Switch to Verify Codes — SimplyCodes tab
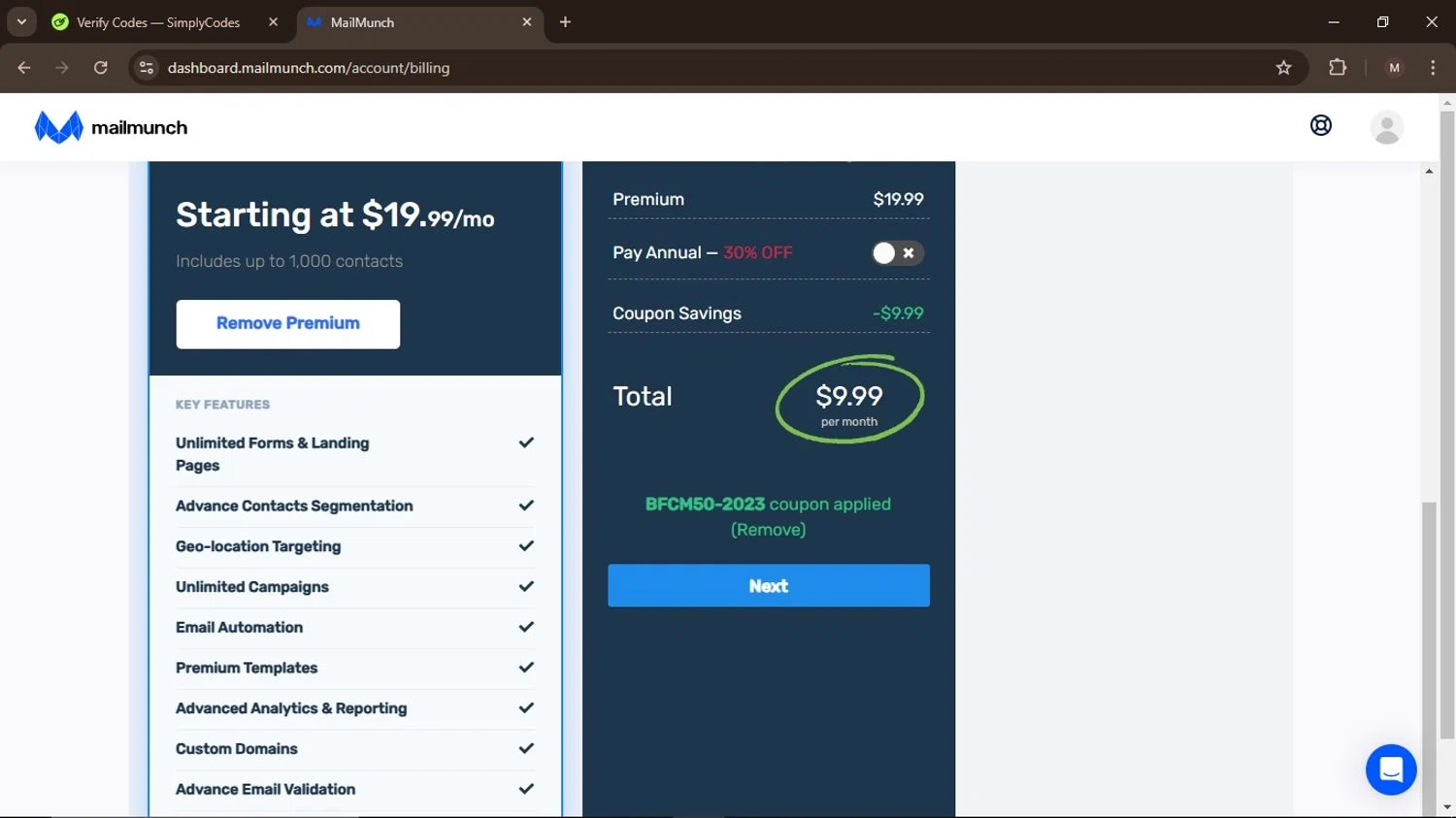This screenshot has width=1456, height=818. click(x=165, y=21)
